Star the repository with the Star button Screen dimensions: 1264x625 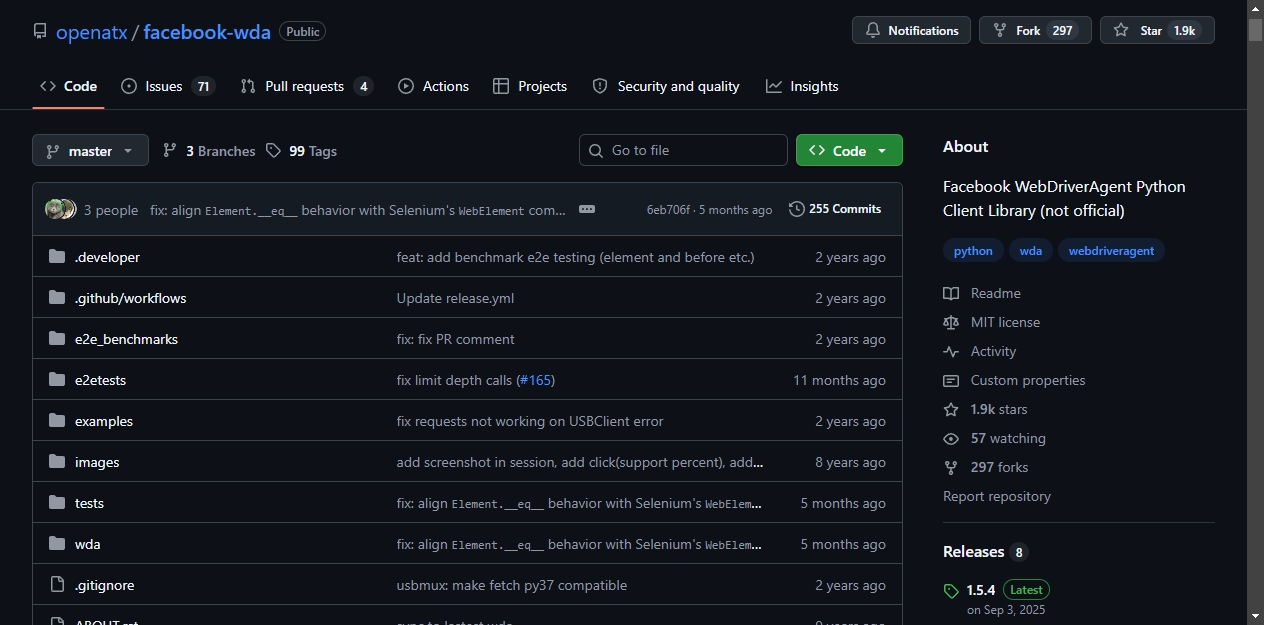click(1157, 30)
